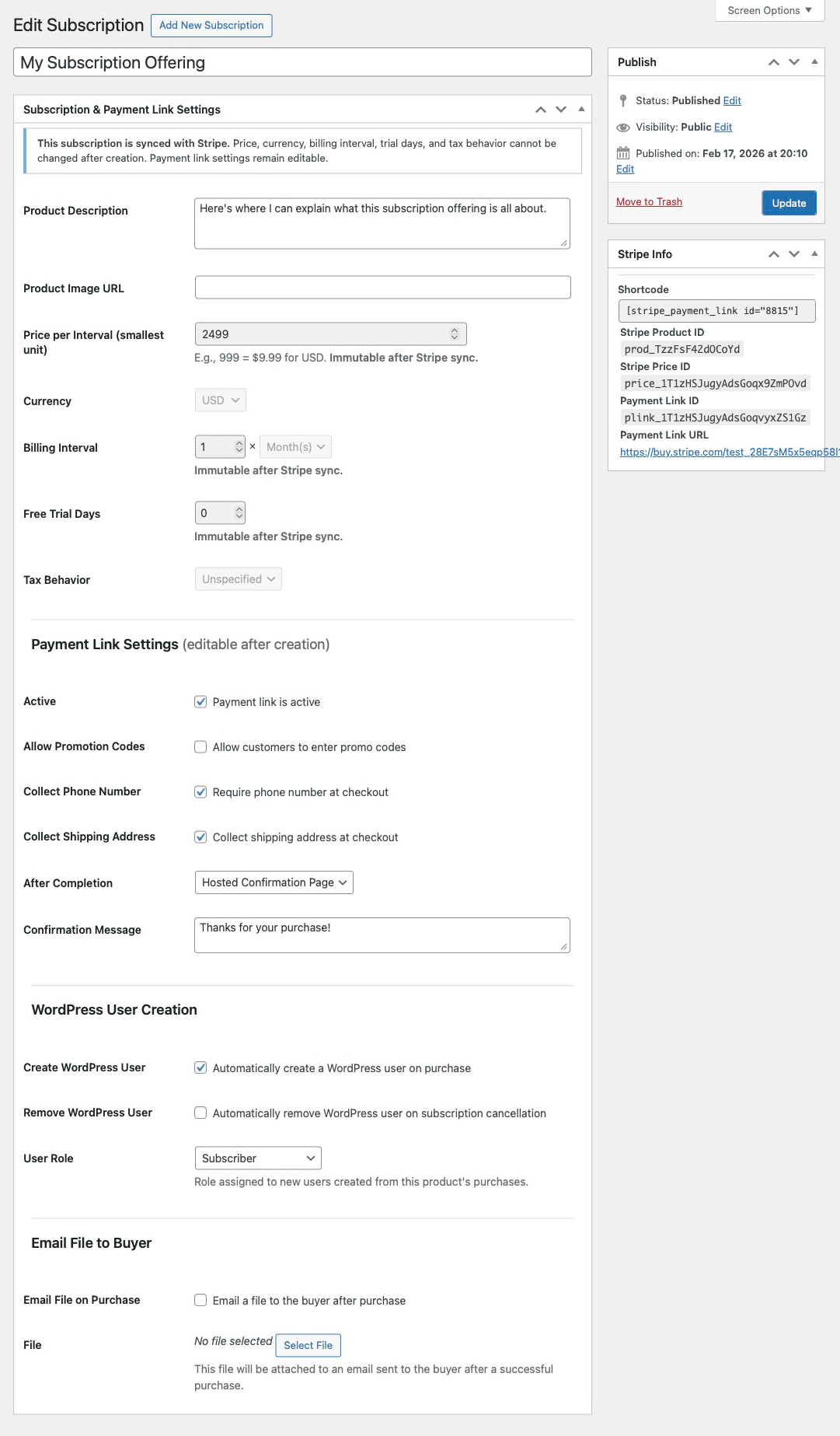The width and height of the screenshot is (840, 1436).
Task: Enable Allow customers to enter promo codes
Action: [200, 747]
